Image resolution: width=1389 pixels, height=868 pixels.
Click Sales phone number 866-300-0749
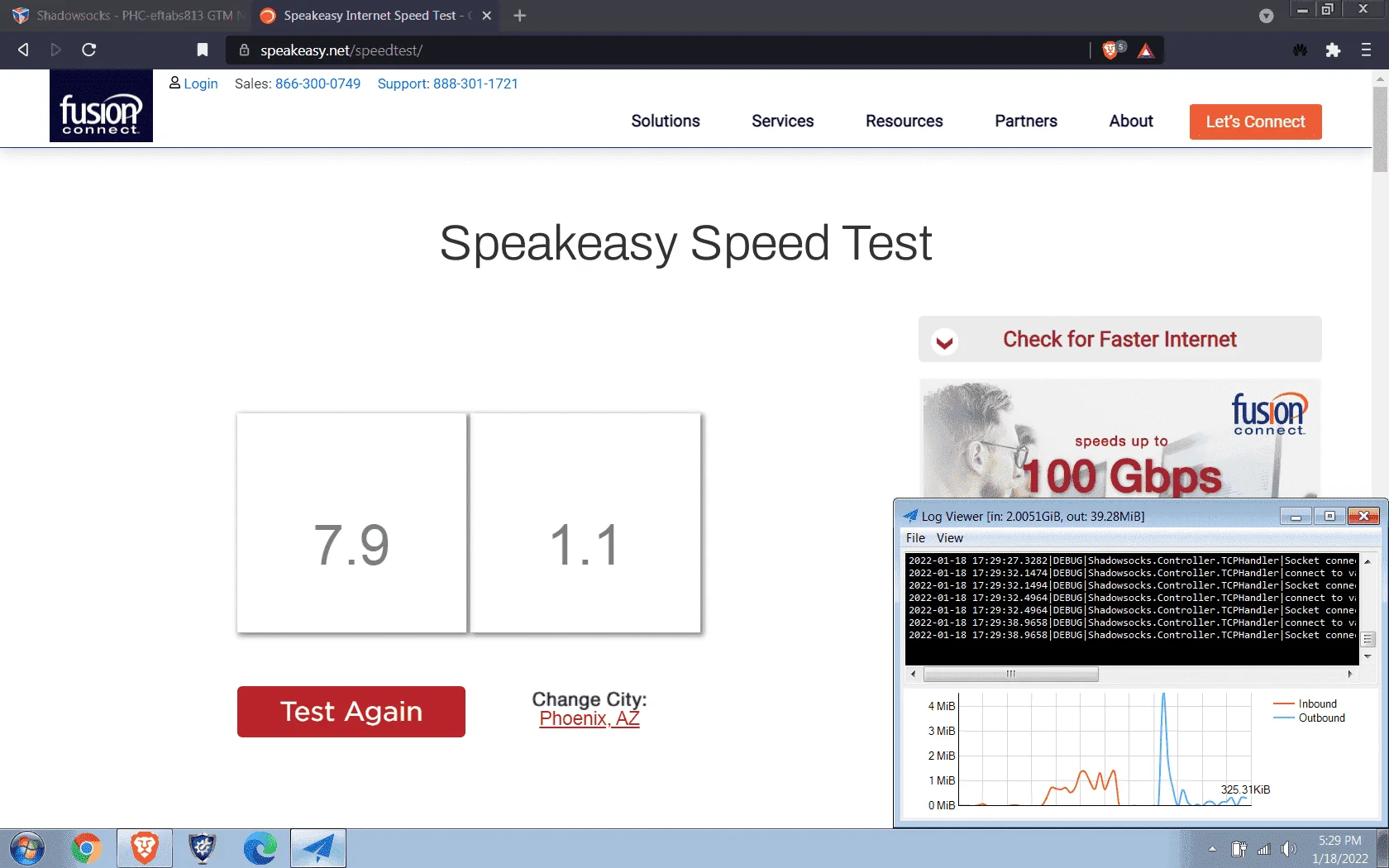click(317, 83)
